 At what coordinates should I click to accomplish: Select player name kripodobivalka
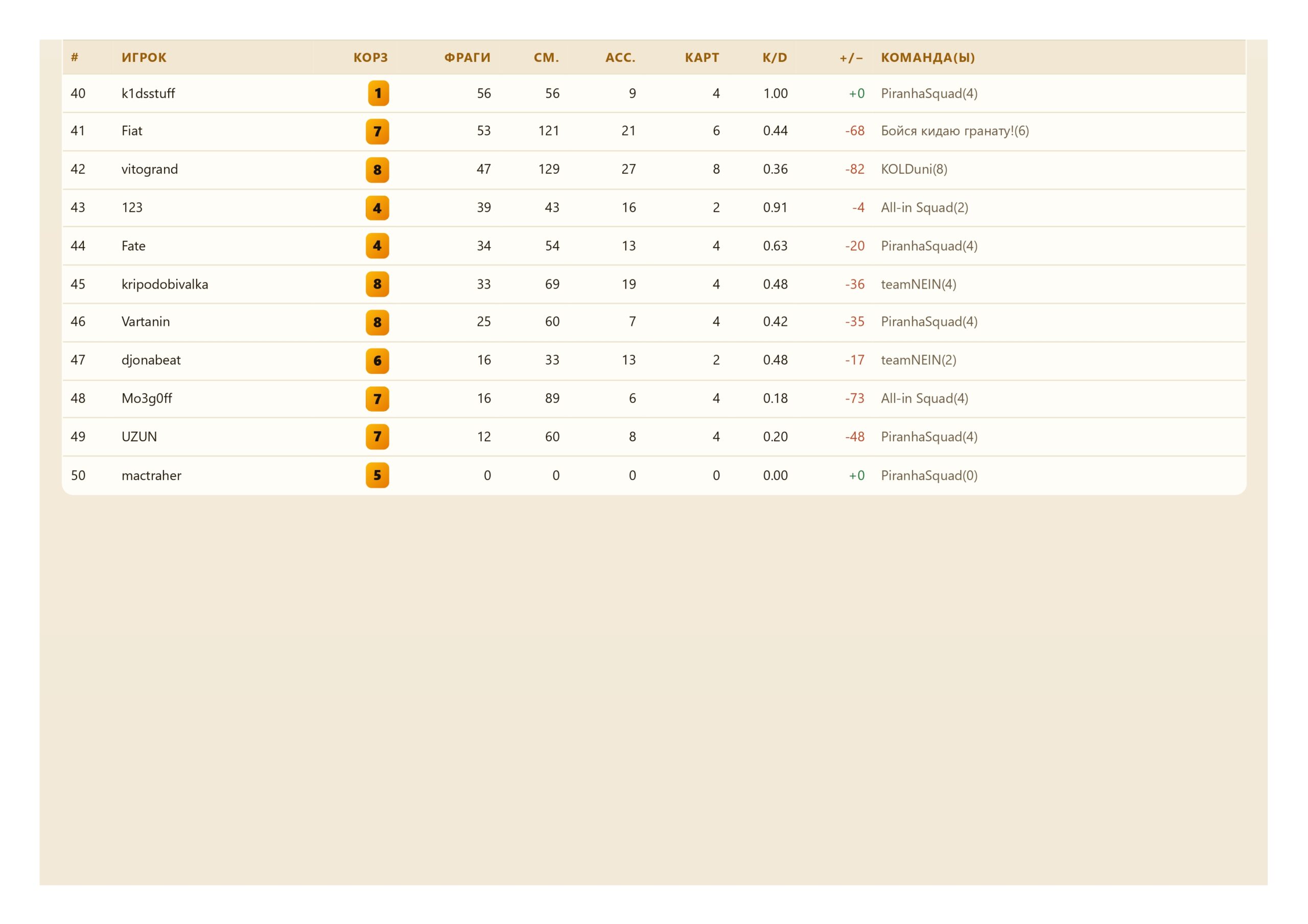[165, 285]
